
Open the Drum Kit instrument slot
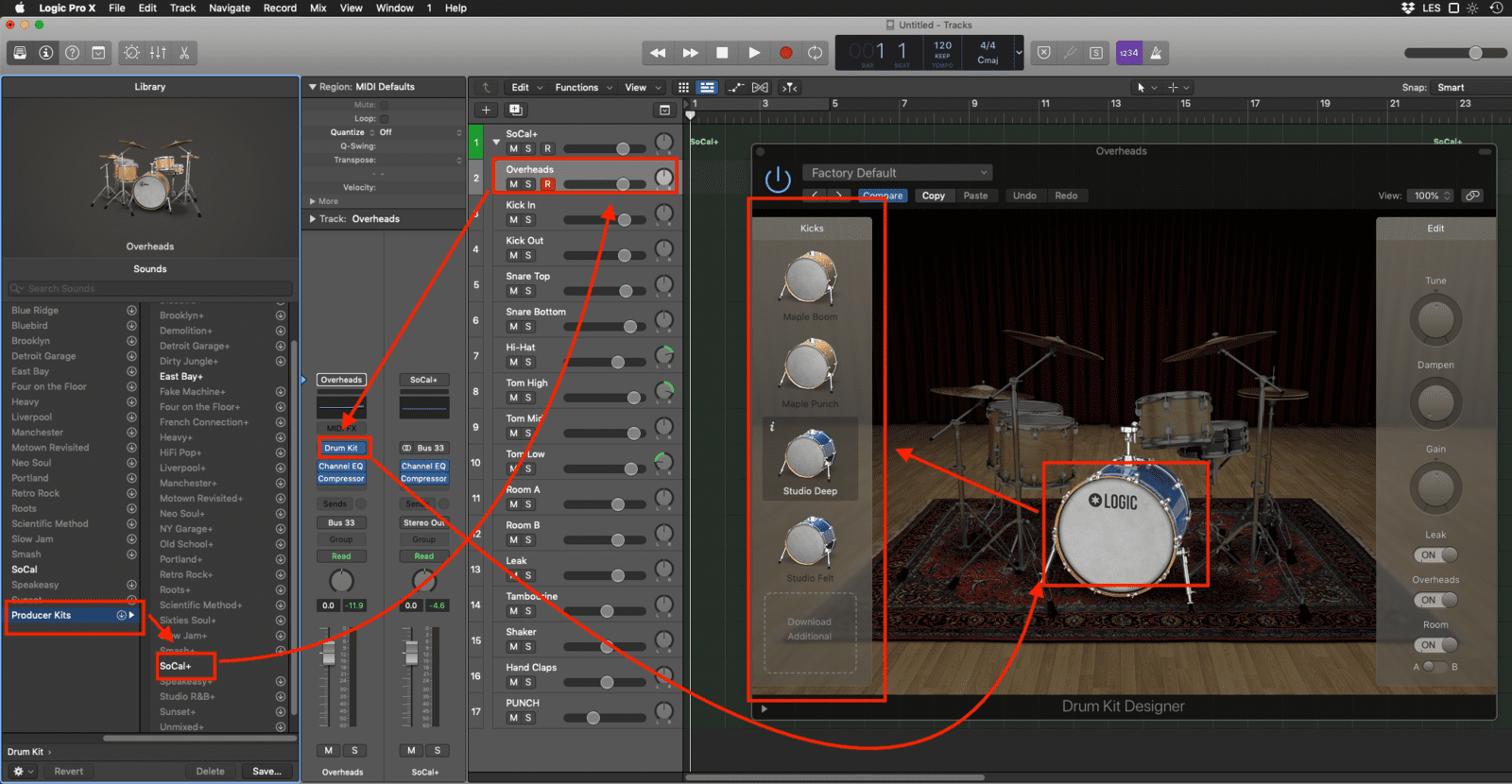342,448
